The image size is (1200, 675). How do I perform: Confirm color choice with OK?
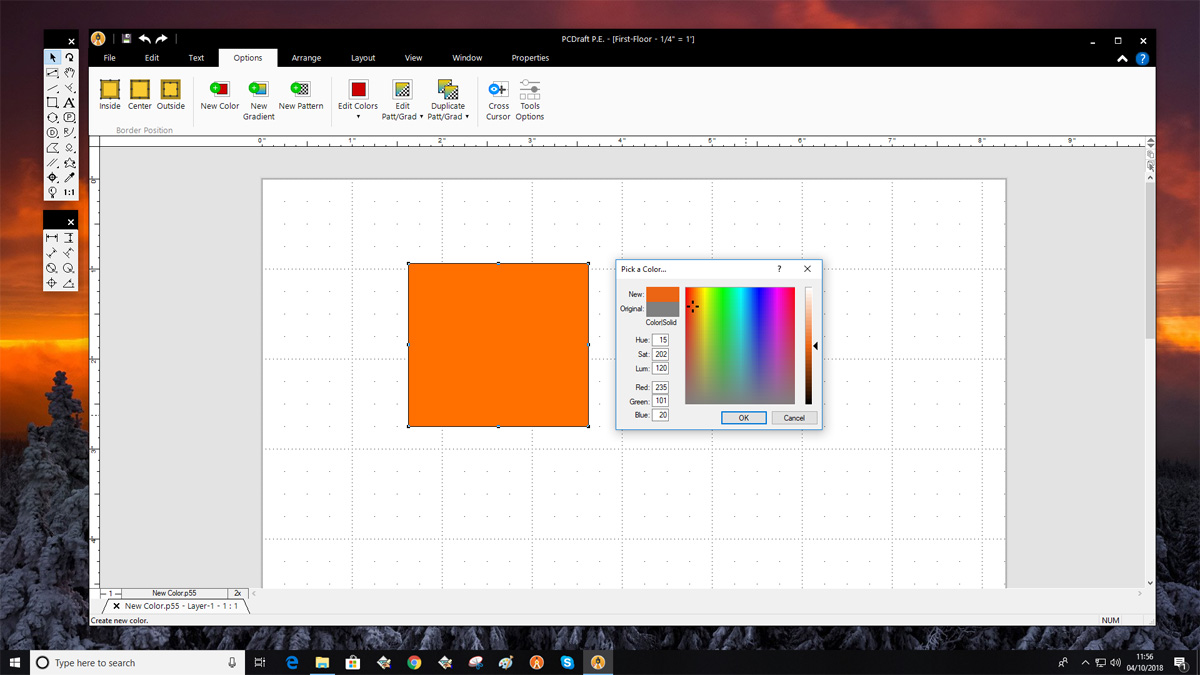coord(743,417)
